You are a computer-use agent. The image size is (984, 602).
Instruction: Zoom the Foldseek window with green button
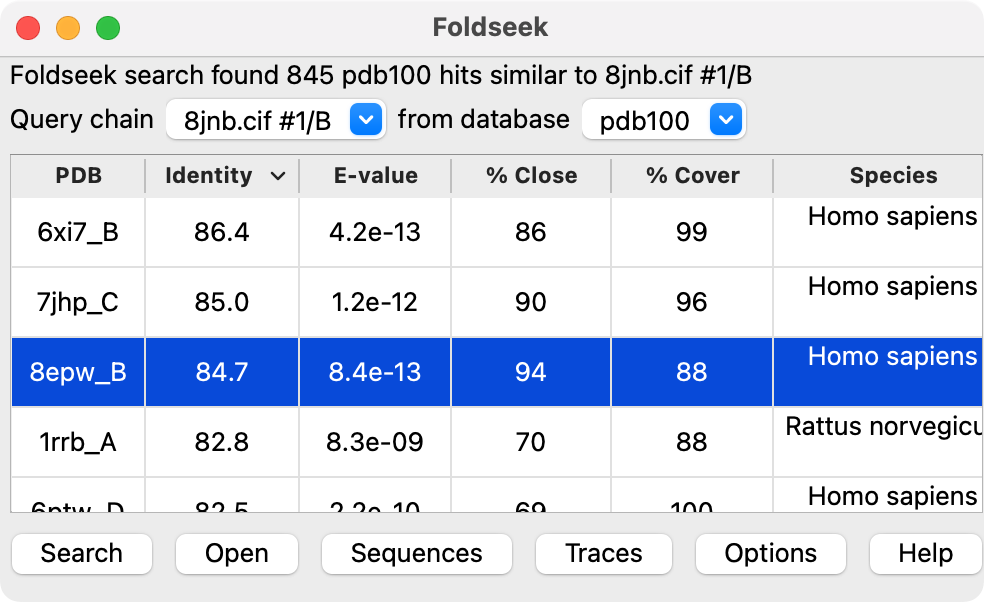(x=108, y=27)
